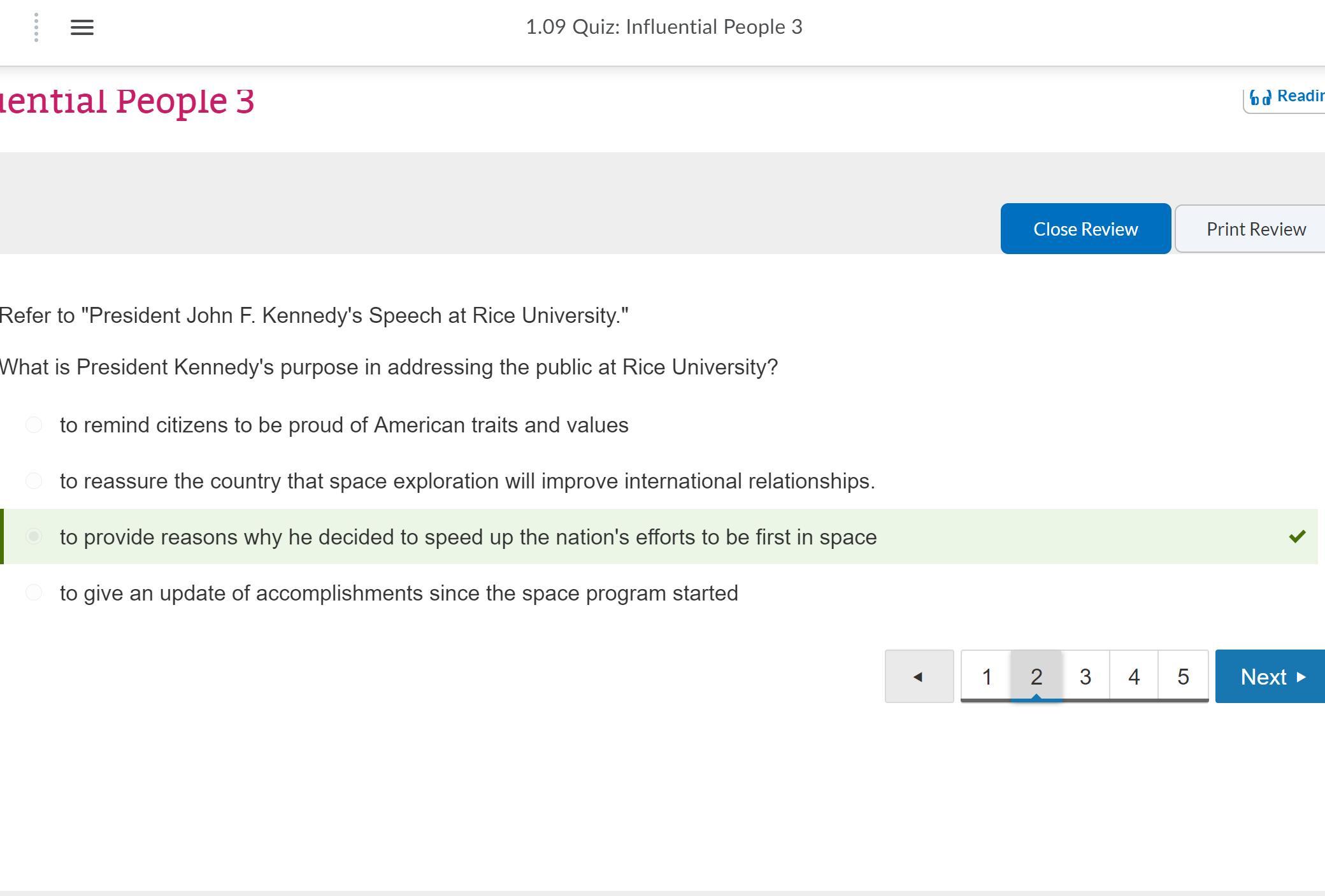Go to previous question arrow
The height and width of the screenshot is (896, 1325).
919,676
